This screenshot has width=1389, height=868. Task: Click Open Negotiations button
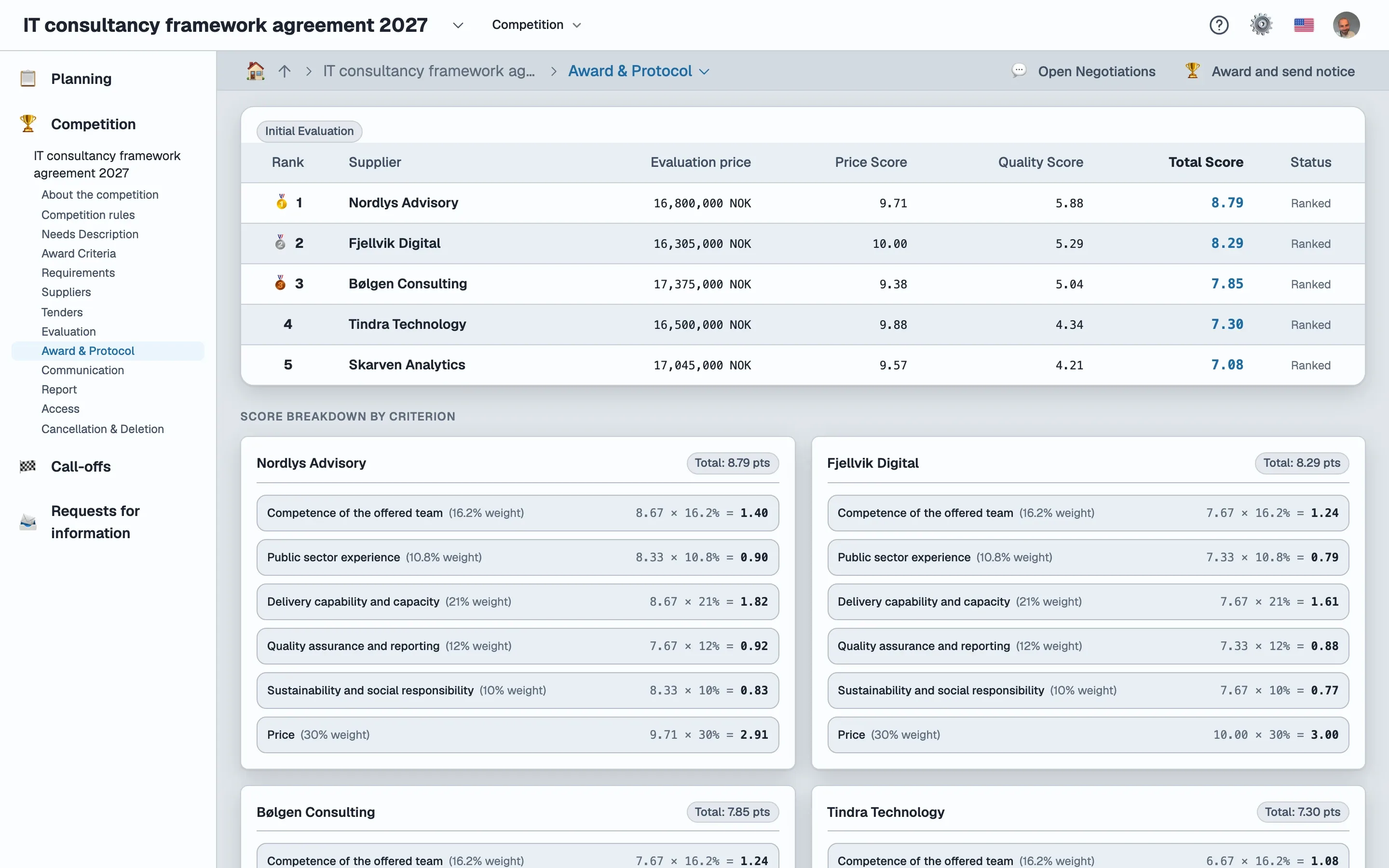(x=1084, y=71)
